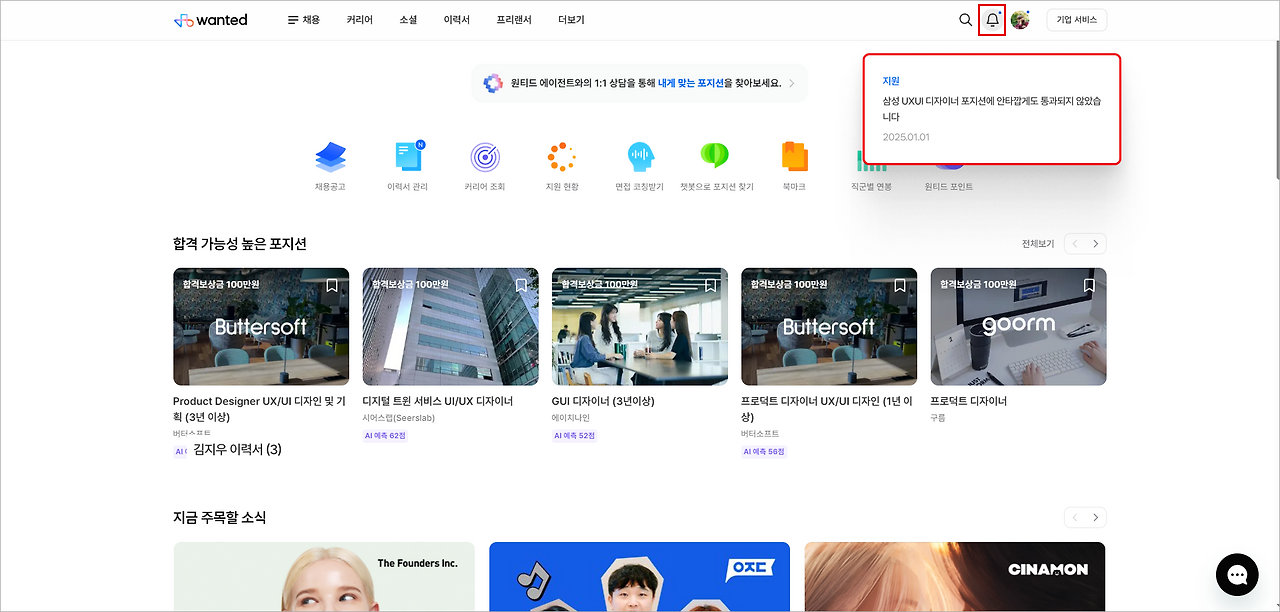Open the blue news card with music note
Screen dimensions: 1280x612
639,577
